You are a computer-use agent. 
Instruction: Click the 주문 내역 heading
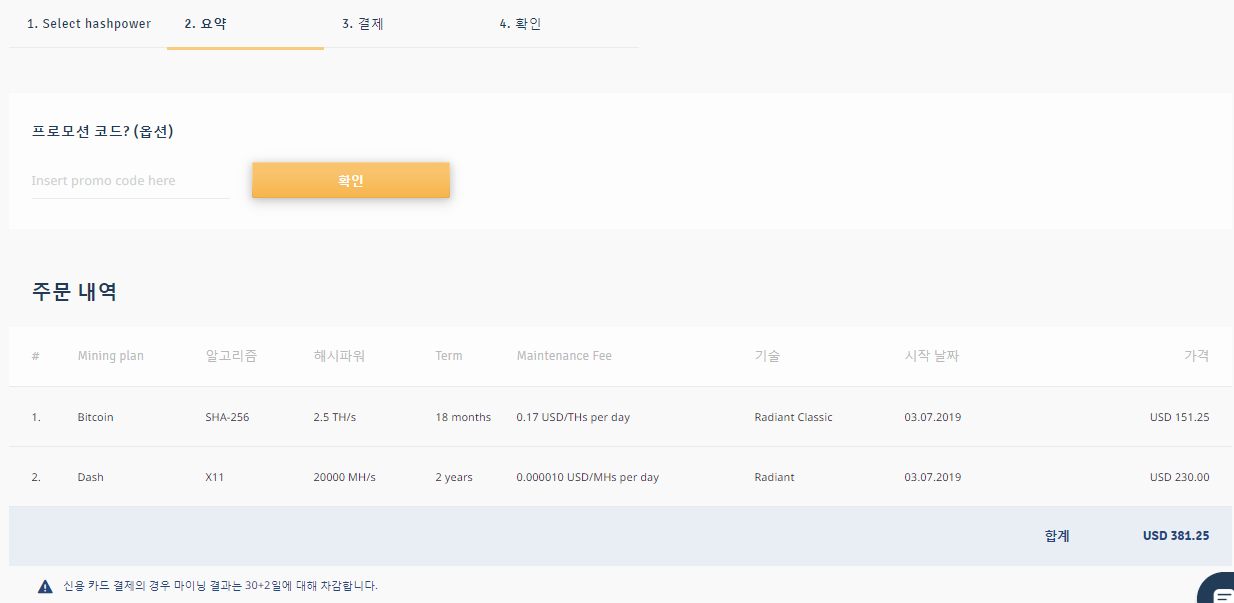[x=74, y=292]
